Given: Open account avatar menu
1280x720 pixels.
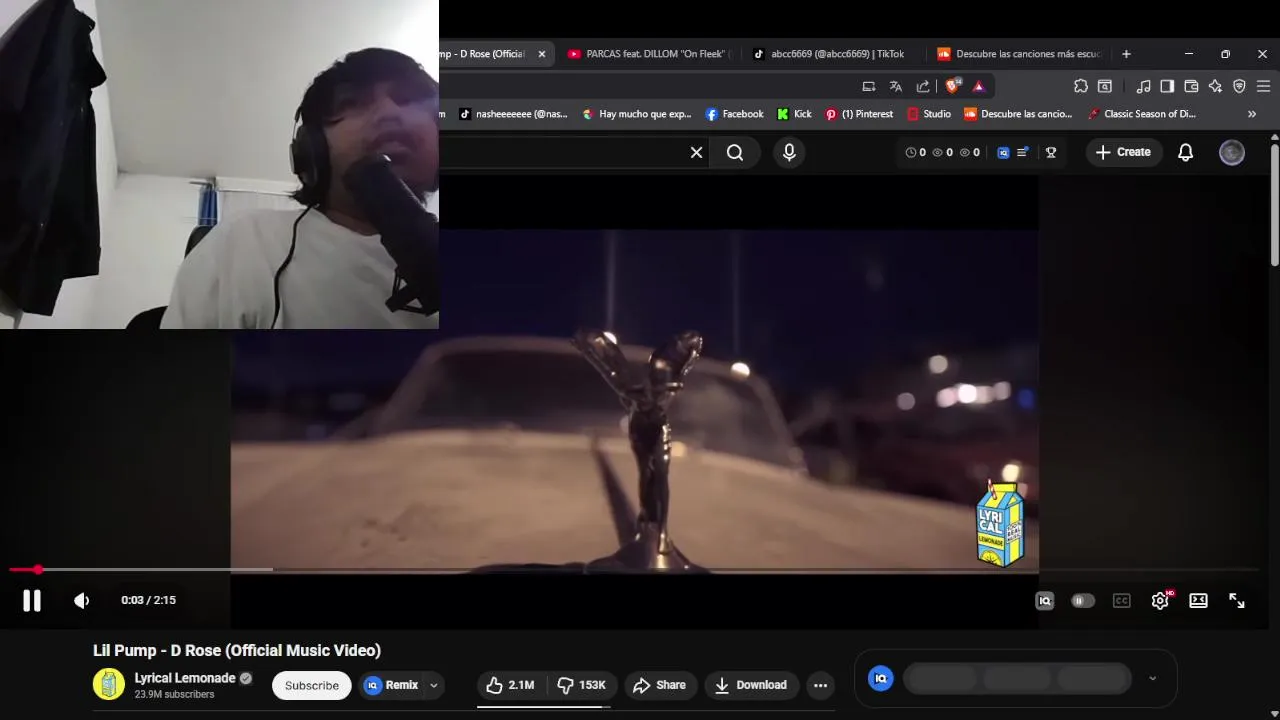Looking at the screenshot, I should (1232, 152).
